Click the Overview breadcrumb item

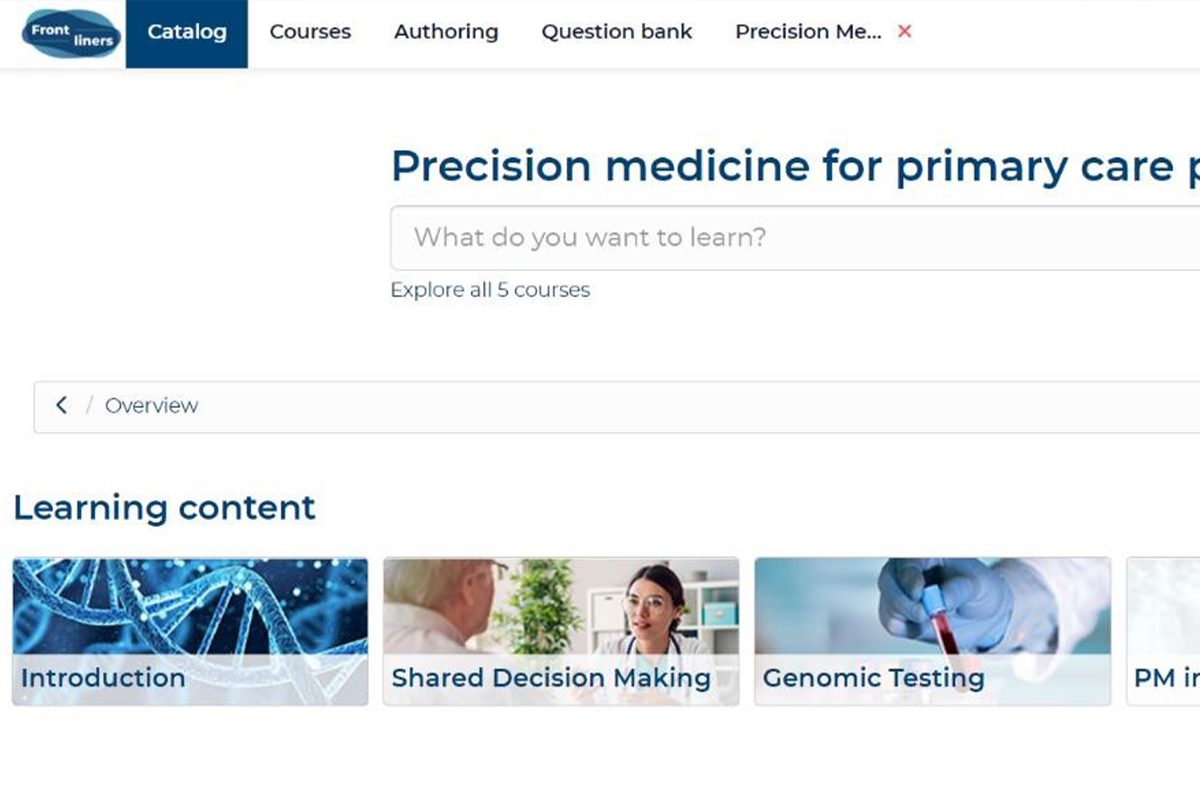point(151,406)
